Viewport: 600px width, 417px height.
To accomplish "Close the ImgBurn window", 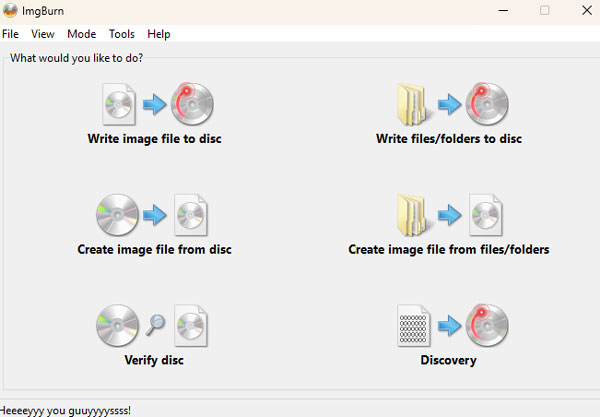I will tap(587, 10).
